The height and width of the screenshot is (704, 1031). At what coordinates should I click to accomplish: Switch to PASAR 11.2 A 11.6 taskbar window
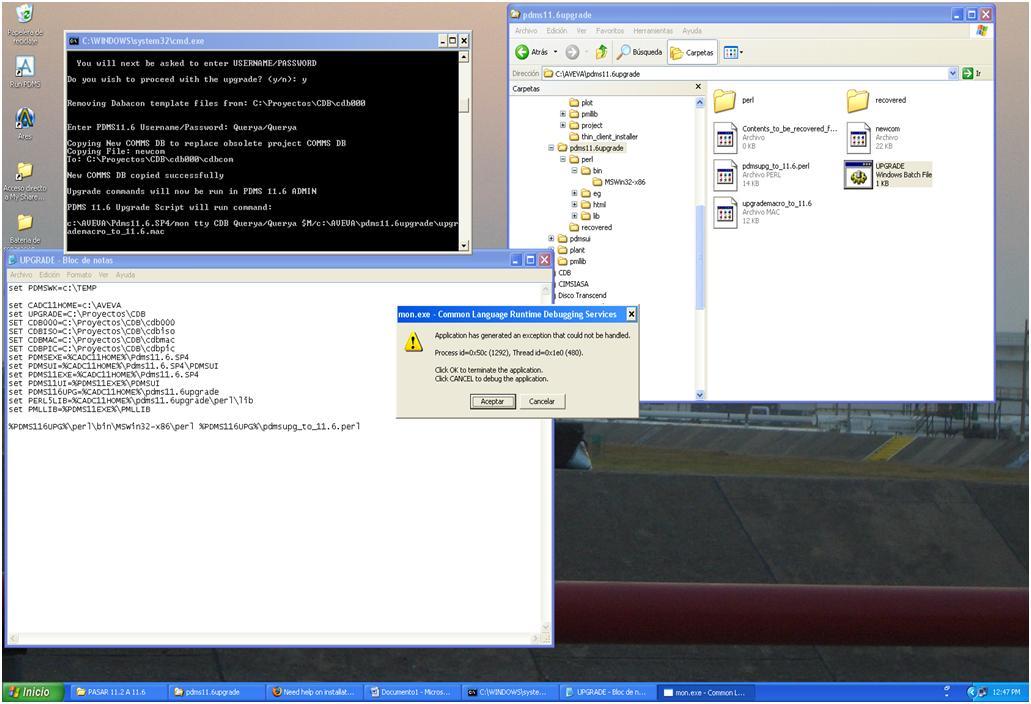(x=116, y=692)
